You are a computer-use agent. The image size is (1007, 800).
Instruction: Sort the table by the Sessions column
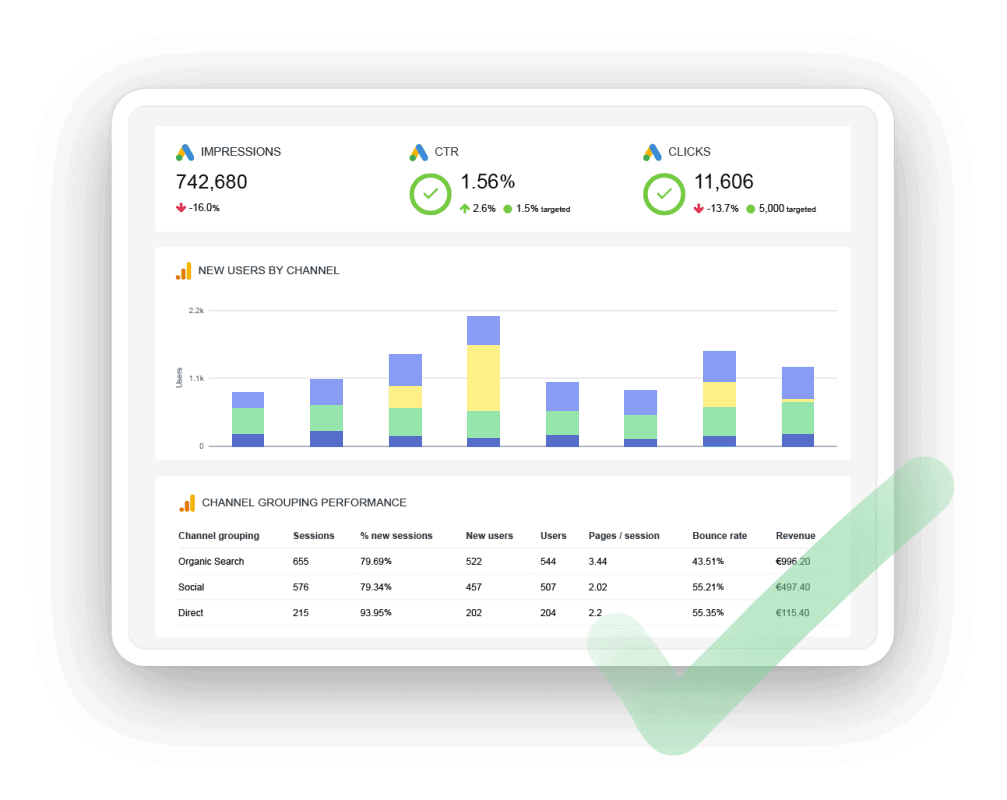click(x=313, y=535)
